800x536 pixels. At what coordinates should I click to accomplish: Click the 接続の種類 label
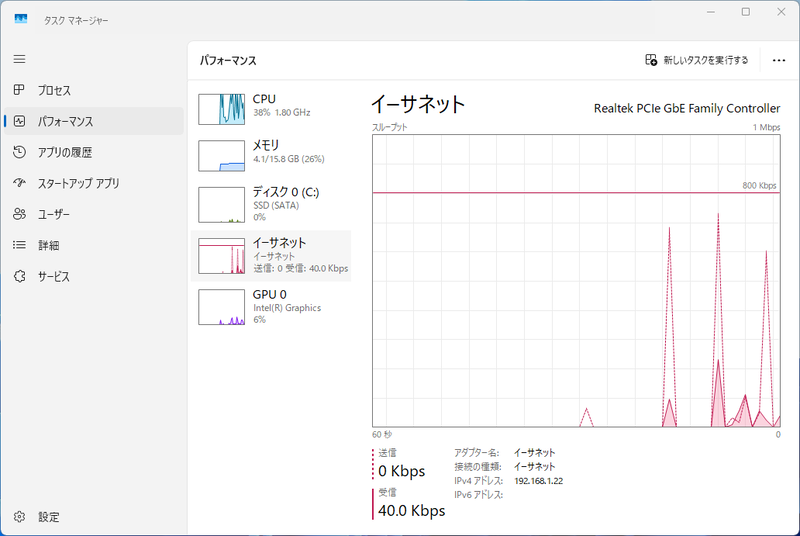click(x=478, y=467)
